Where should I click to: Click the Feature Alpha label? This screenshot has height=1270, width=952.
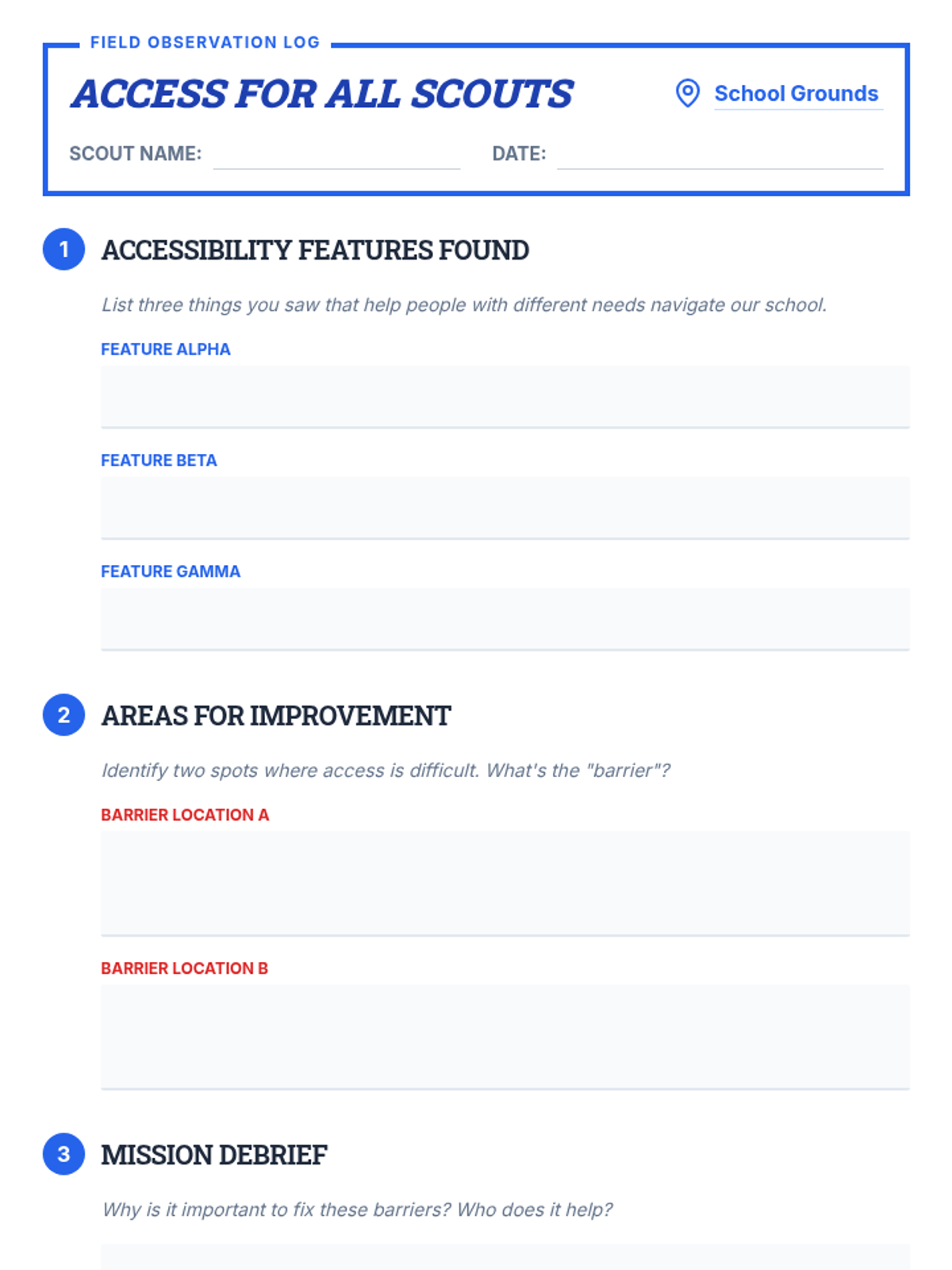[166, 349]
